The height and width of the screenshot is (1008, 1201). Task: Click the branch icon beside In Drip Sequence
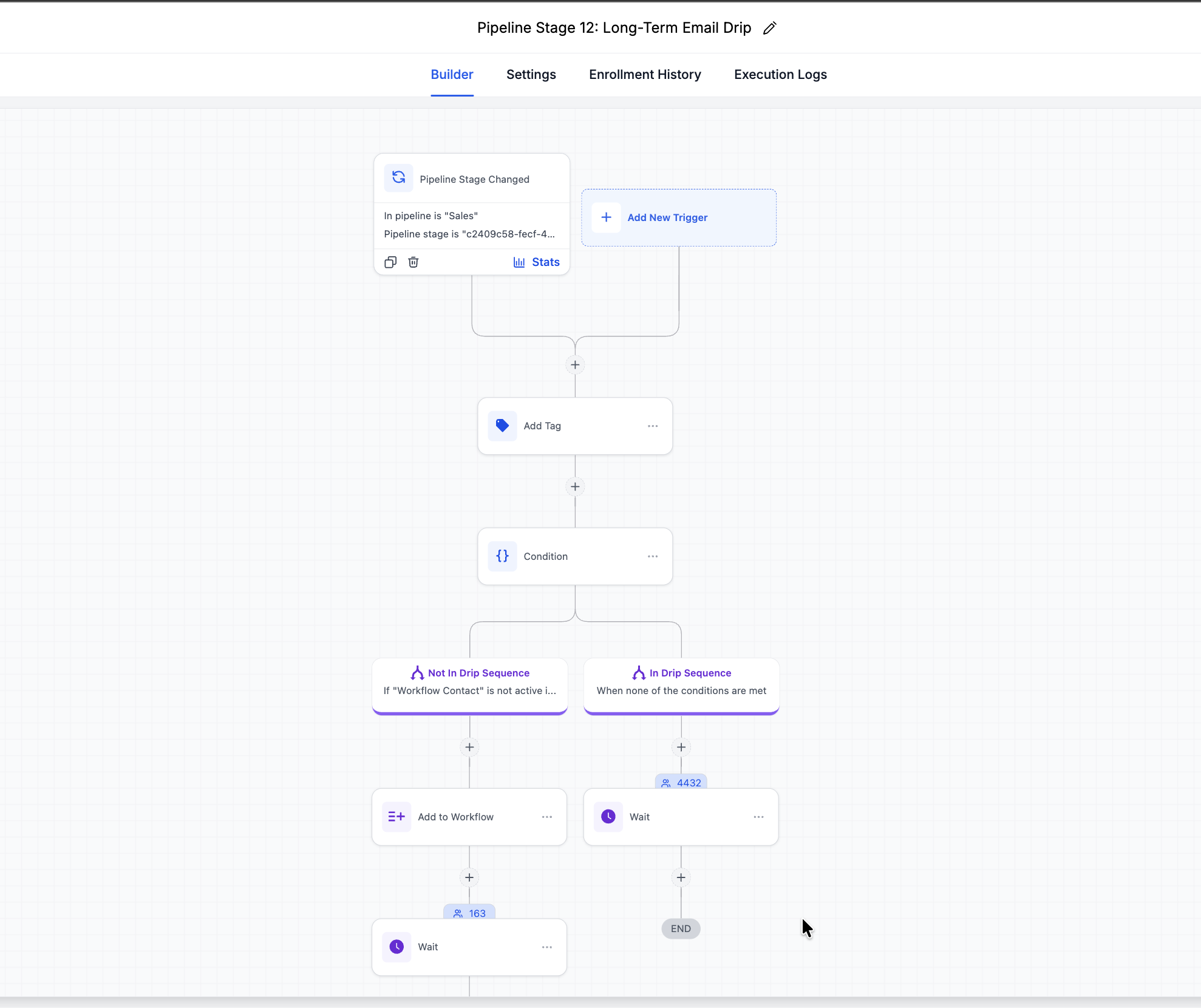tap(639, 673)
